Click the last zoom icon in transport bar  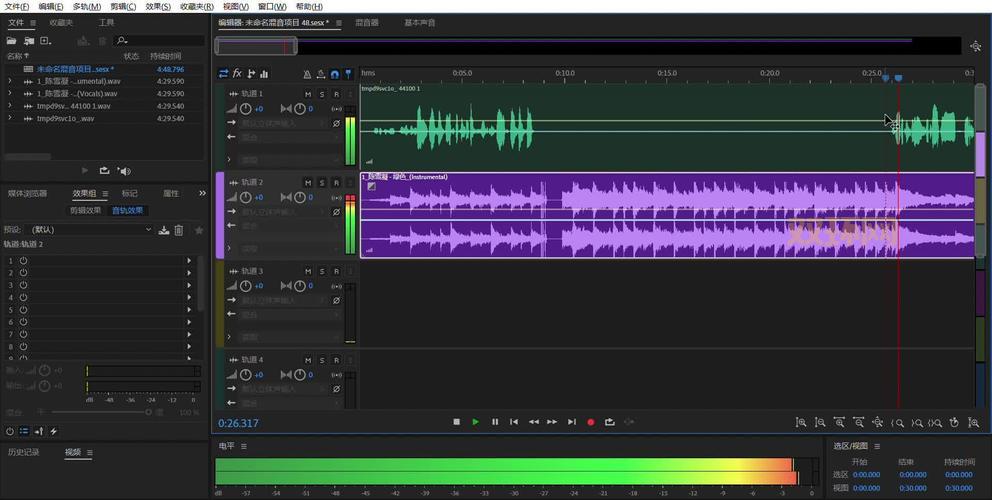pyautogui.click(x=974, y=422)
